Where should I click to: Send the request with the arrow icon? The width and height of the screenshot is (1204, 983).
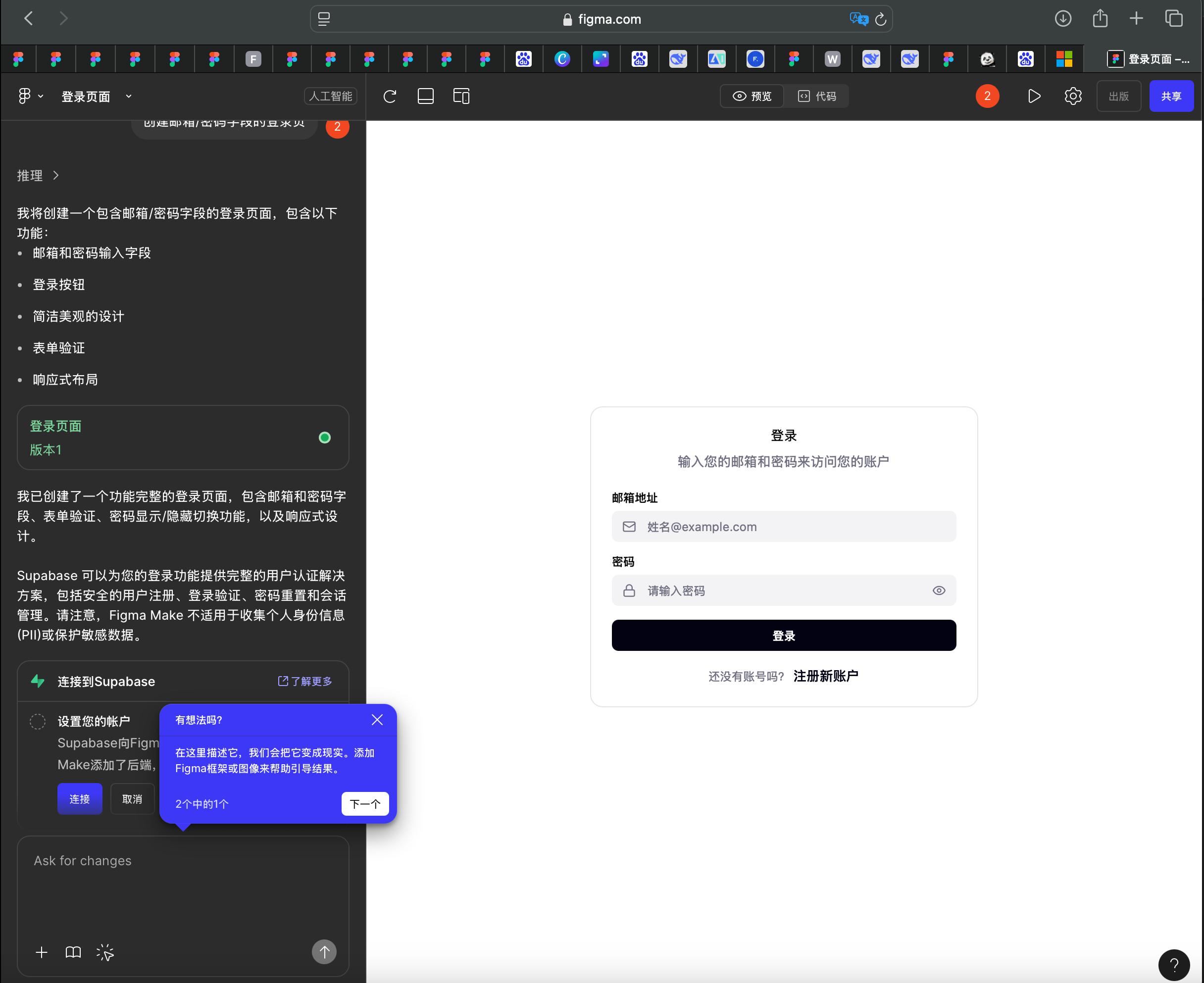point(324,952)
